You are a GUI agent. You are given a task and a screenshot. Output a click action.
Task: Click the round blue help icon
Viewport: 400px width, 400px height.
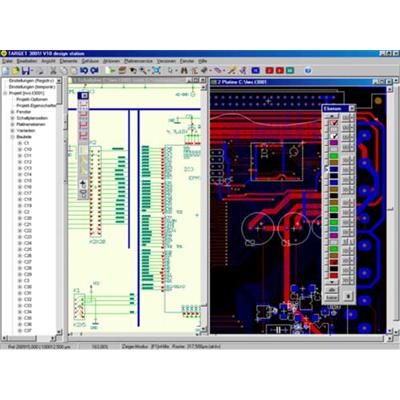tap(308, 71)
